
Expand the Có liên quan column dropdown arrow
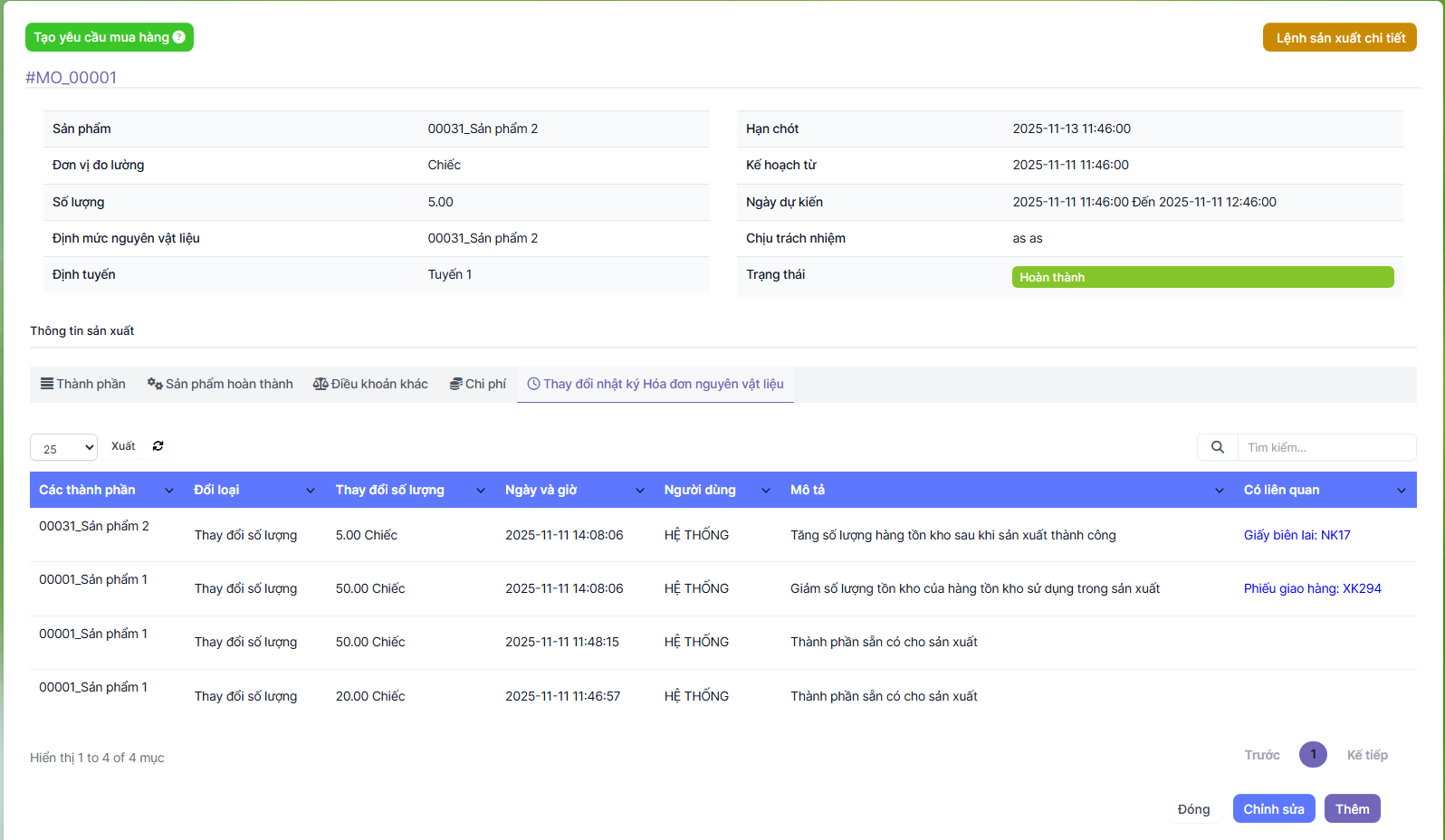1402,491
